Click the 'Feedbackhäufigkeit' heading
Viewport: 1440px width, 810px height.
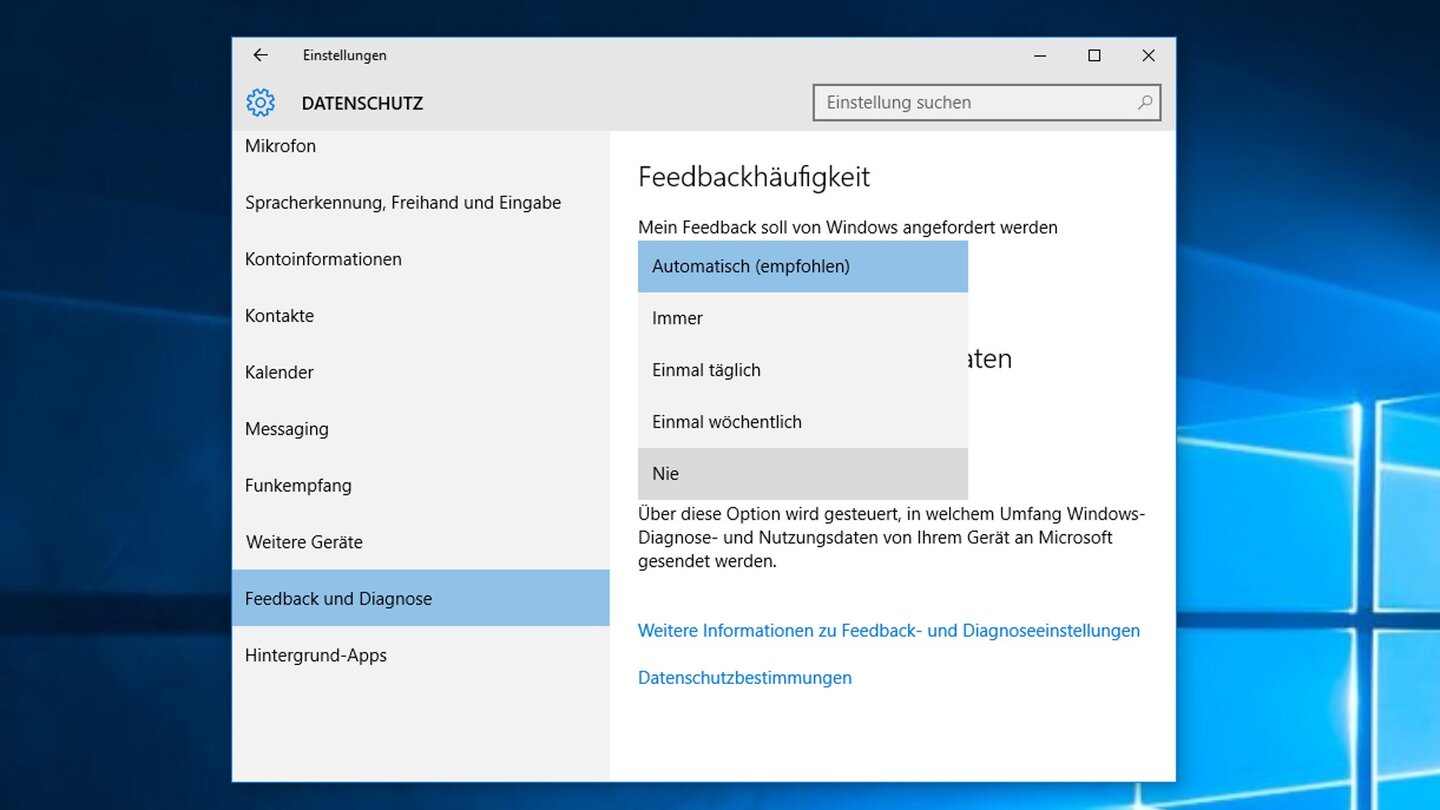tap(754, 176)
